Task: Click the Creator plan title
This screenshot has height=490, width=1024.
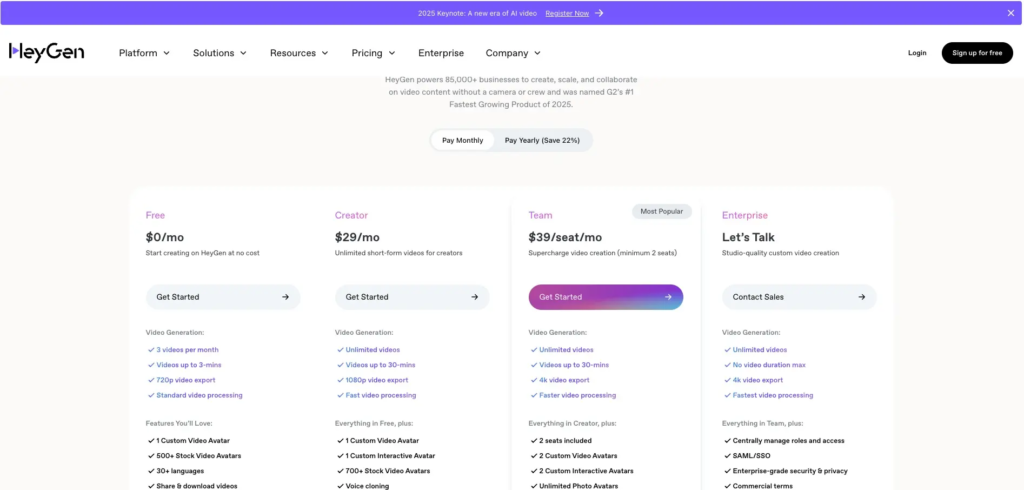Action: click(x=351, y=215)
